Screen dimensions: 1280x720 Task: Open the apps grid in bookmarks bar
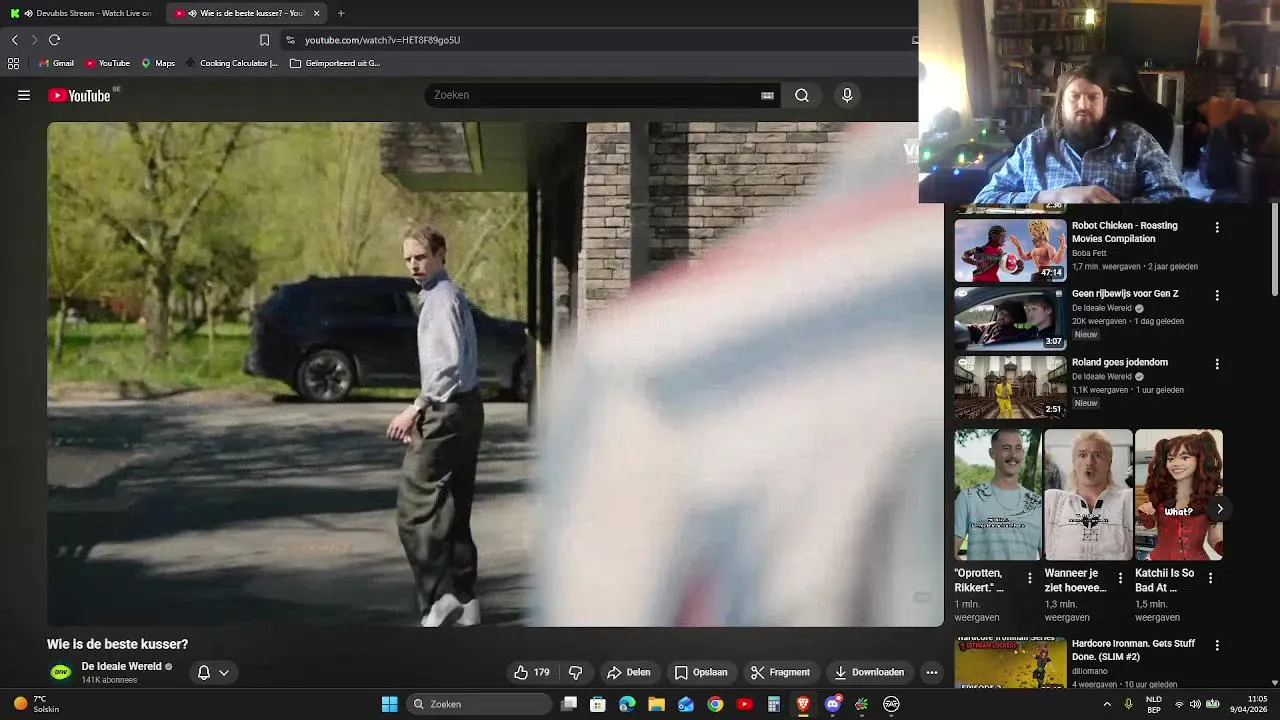[13, 63]
